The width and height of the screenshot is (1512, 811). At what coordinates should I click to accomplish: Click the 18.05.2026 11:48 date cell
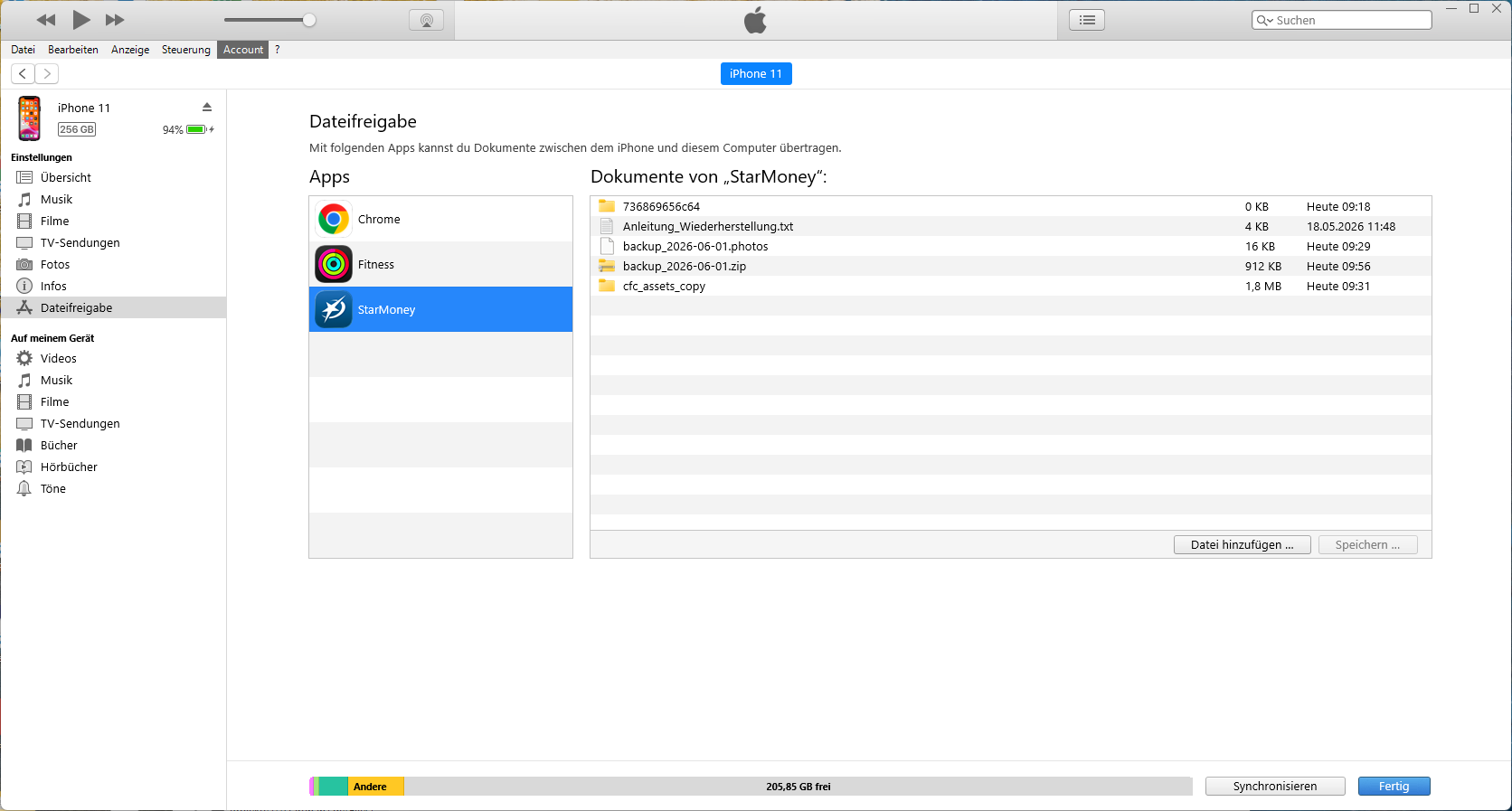(1351, 226)
